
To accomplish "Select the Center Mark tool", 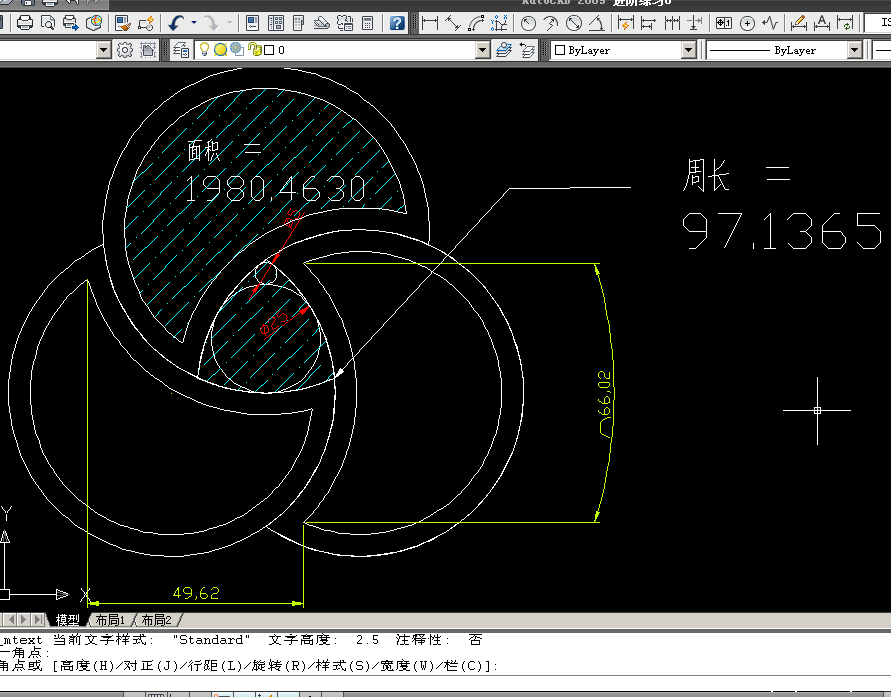I will coord(747,23).
